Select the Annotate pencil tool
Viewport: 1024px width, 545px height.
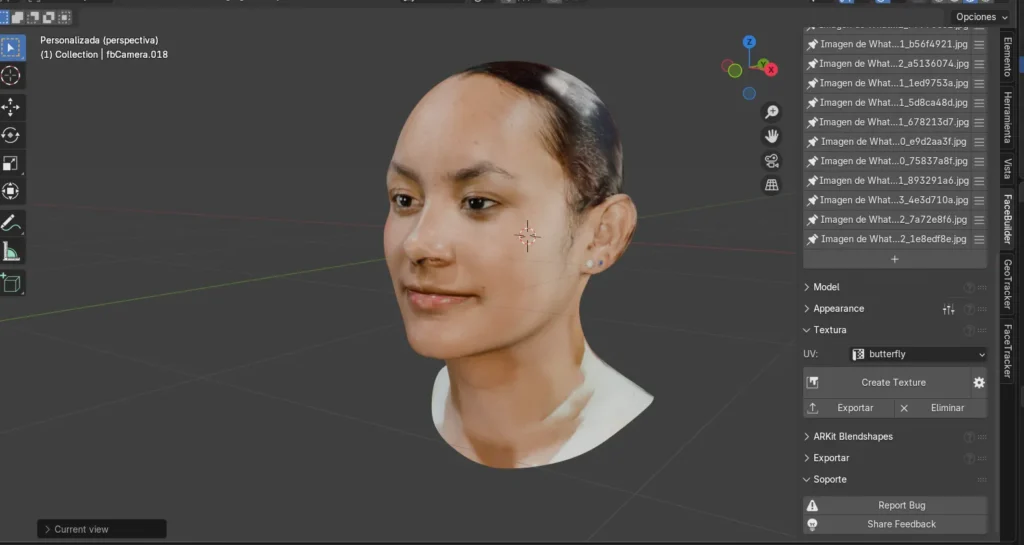[x=11, y=223]
